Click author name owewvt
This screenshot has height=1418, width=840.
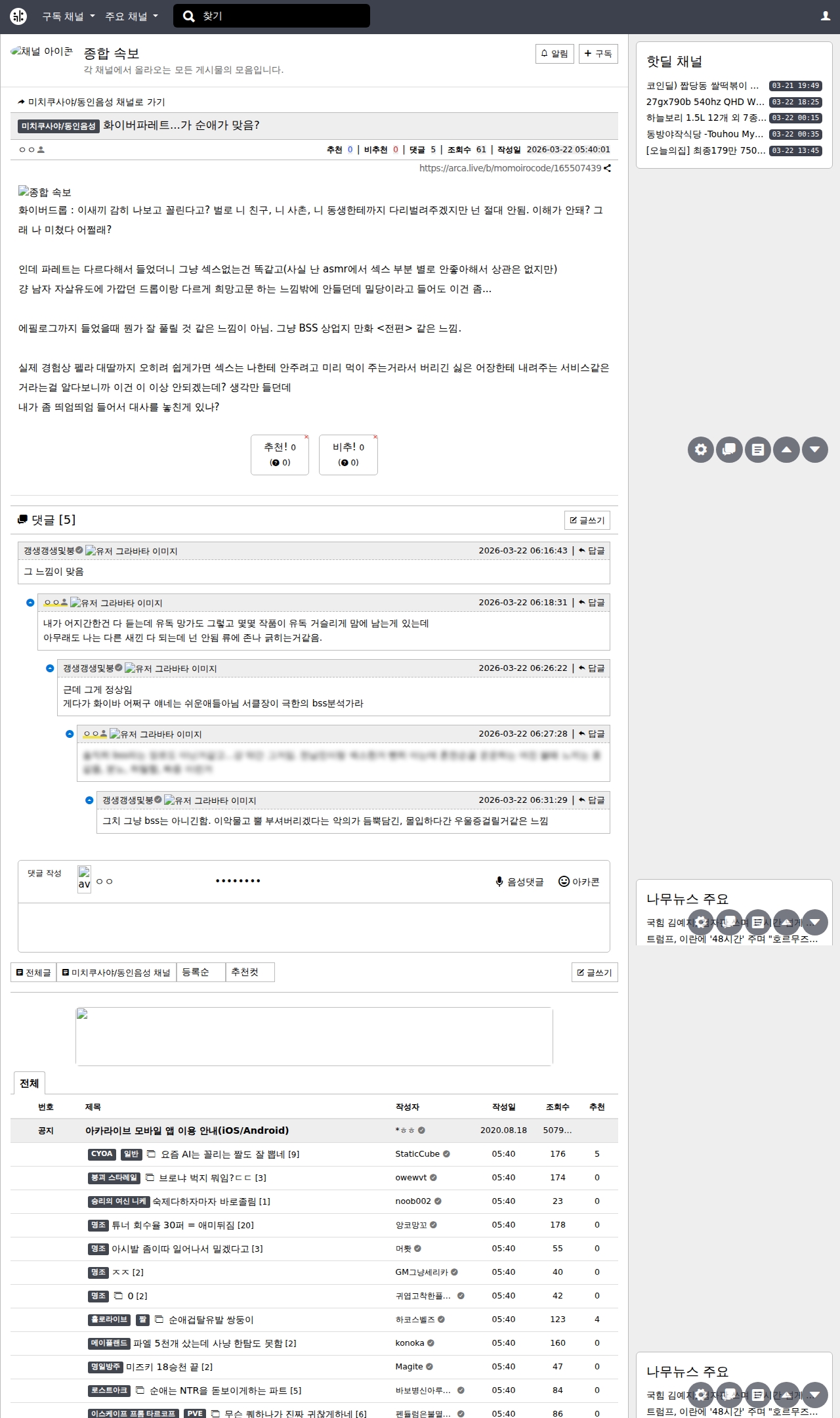click(x=411, y=1178)
